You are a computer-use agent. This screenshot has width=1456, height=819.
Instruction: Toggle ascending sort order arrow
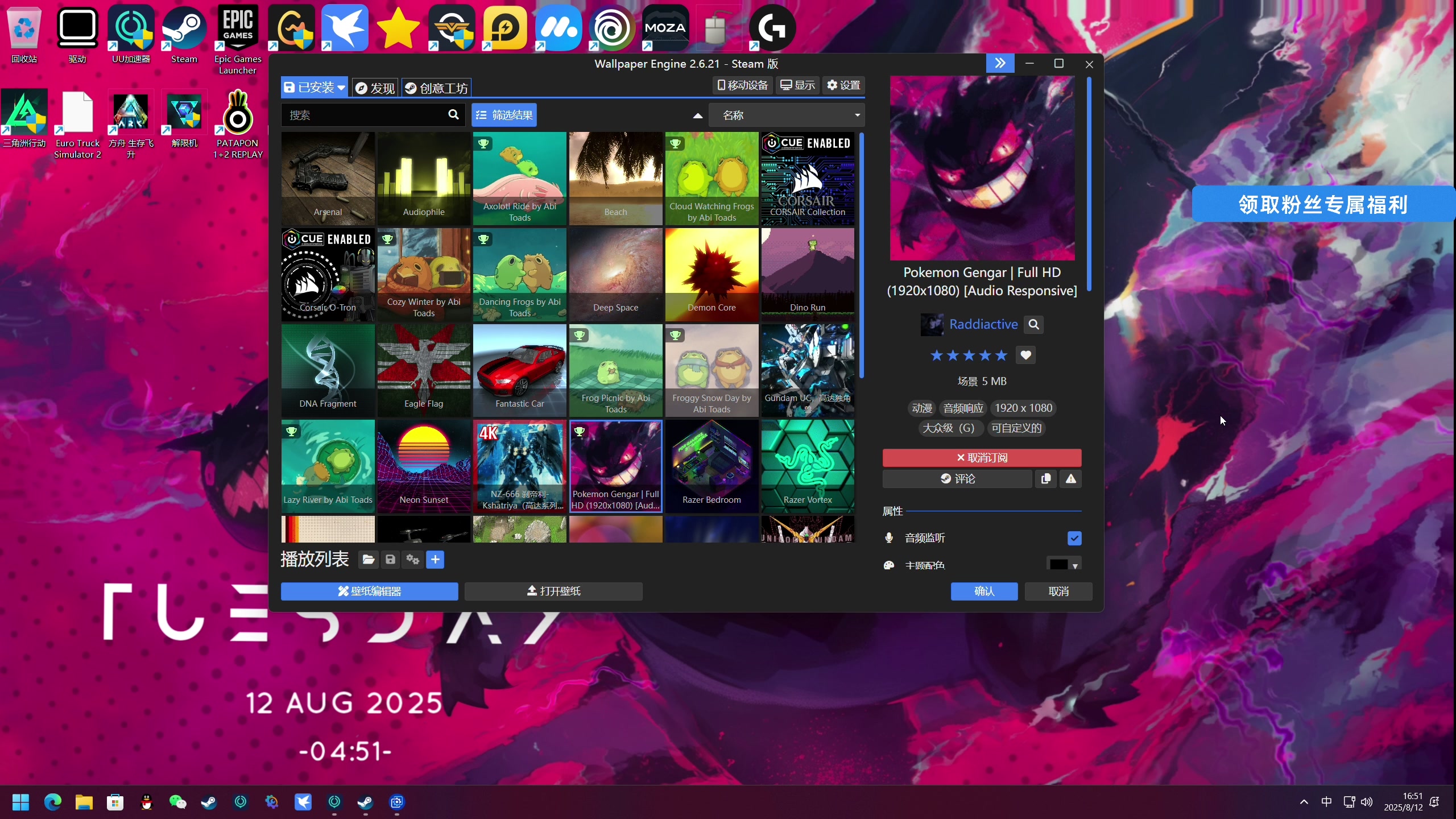pos(698,115)
